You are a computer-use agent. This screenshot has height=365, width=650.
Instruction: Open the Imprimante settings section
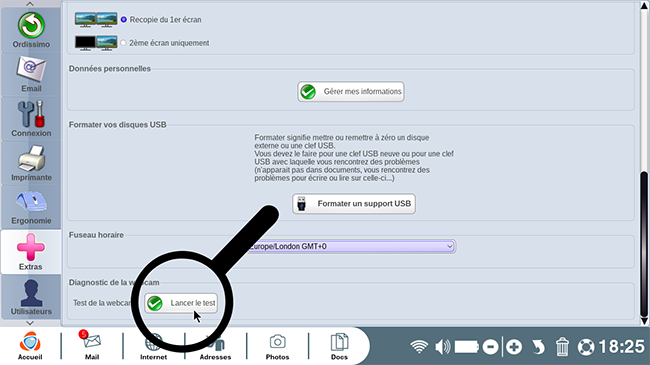31,163
